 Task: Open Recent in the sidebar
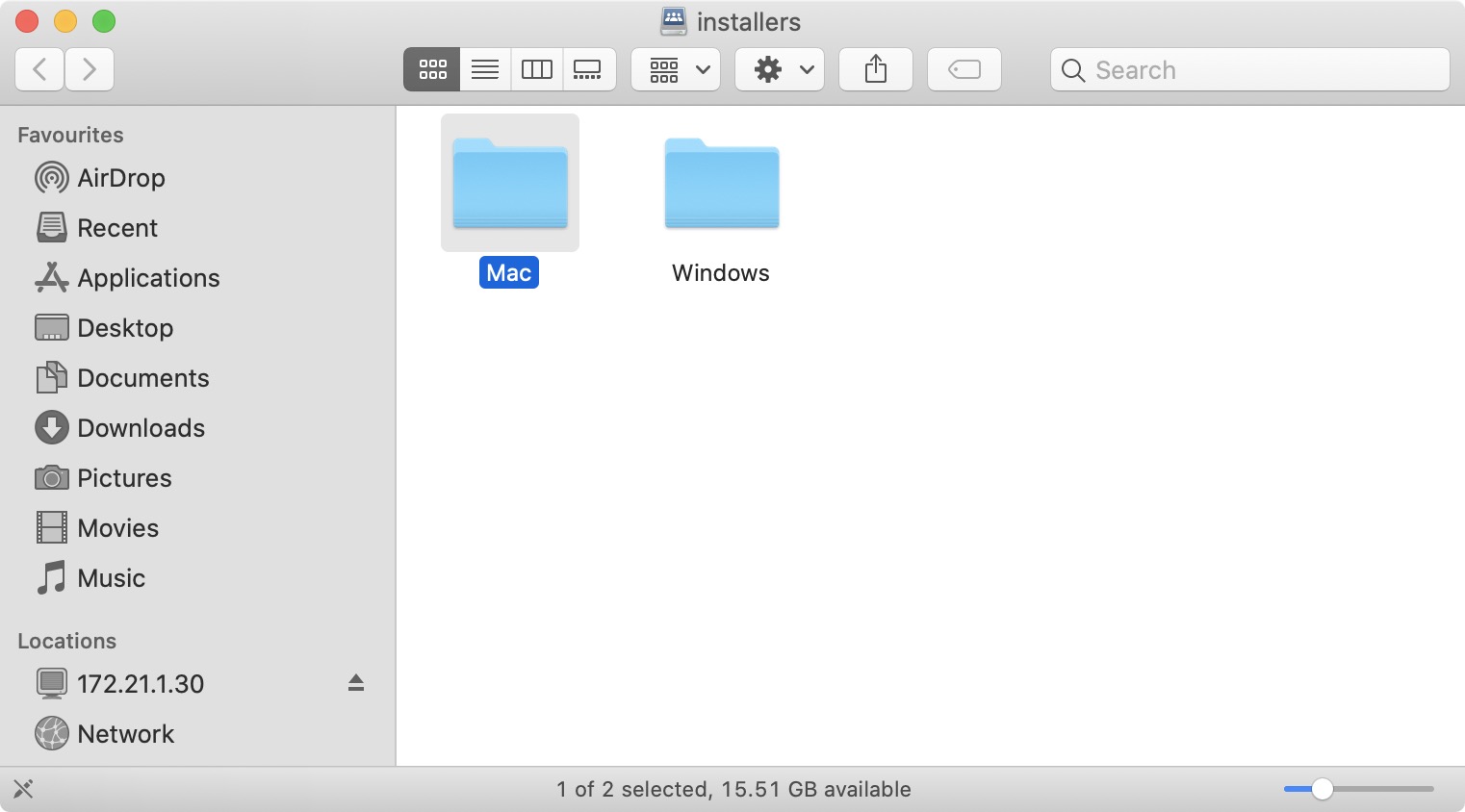(197, 228)
